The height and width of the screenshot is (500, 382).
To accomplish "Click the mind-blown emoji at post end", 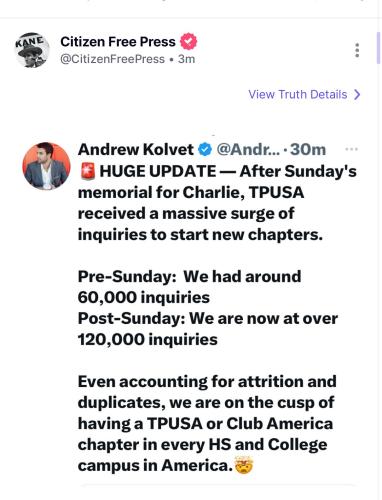I will (244, 466).
